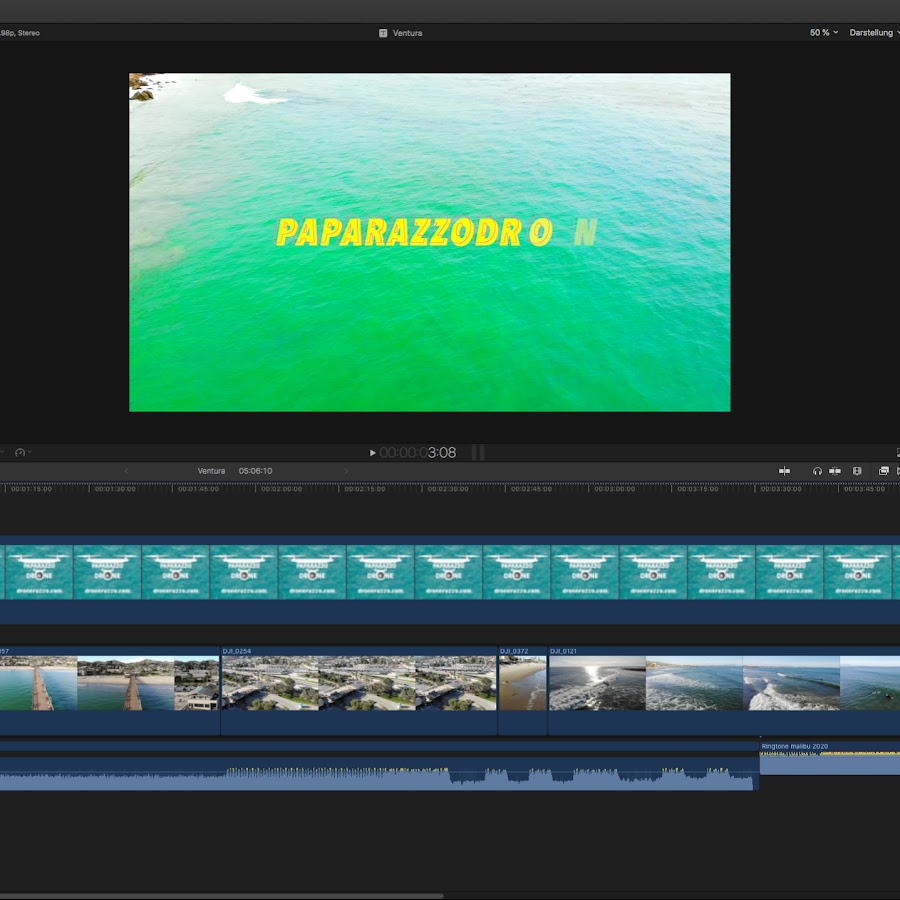The height and width of the screenshot is (900, 900).
Task: Click the play button beside the timecode
Action: 373,453
